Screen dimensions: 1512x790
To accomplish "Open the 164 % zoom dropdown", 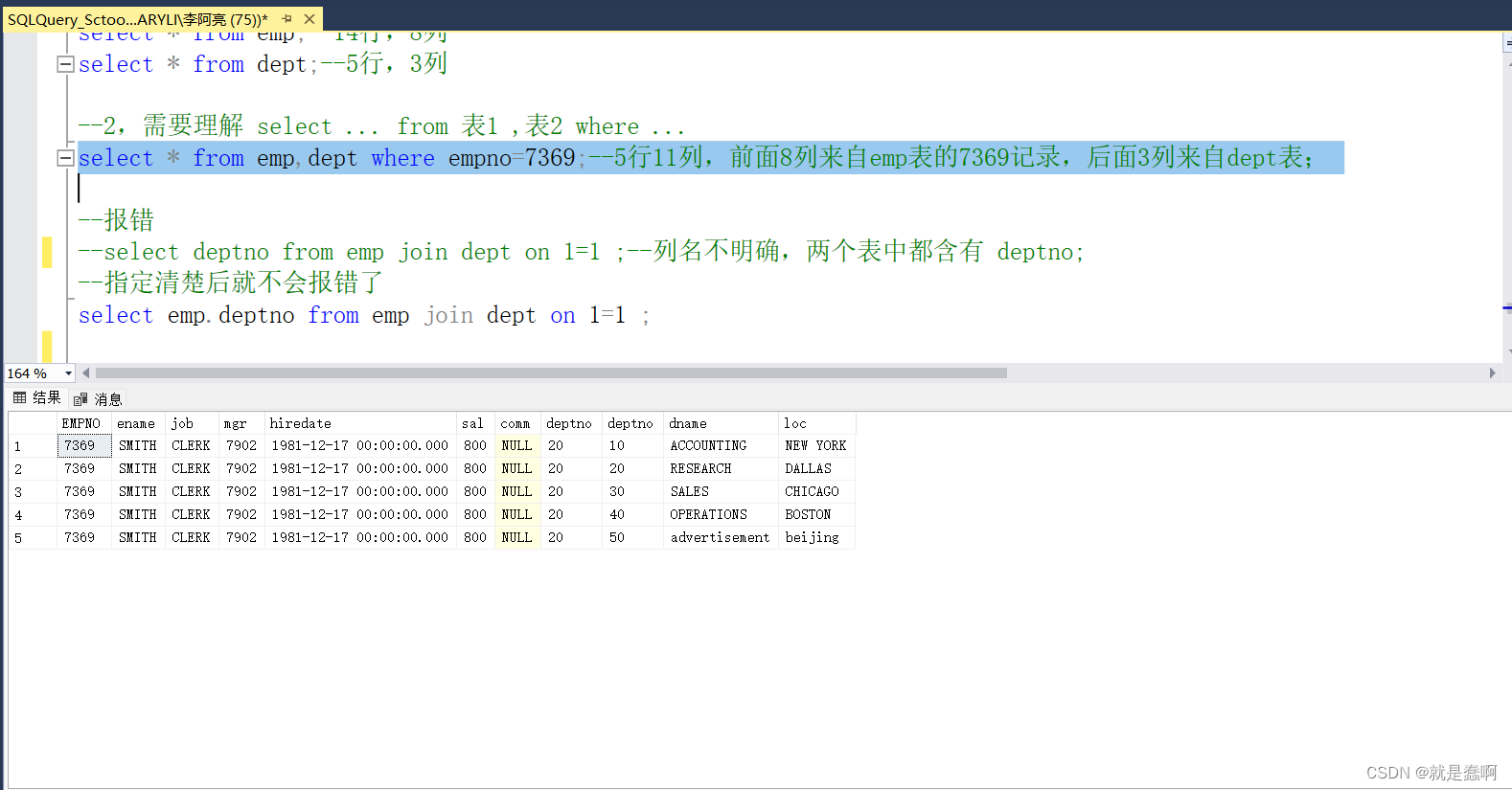I will (x=68, y=373).
